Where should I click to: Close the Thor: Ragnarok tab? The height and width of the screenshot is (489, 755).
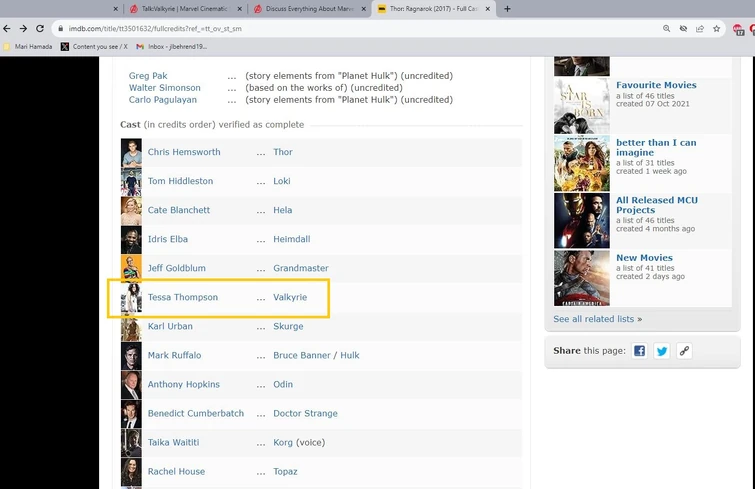click(487, 9)
